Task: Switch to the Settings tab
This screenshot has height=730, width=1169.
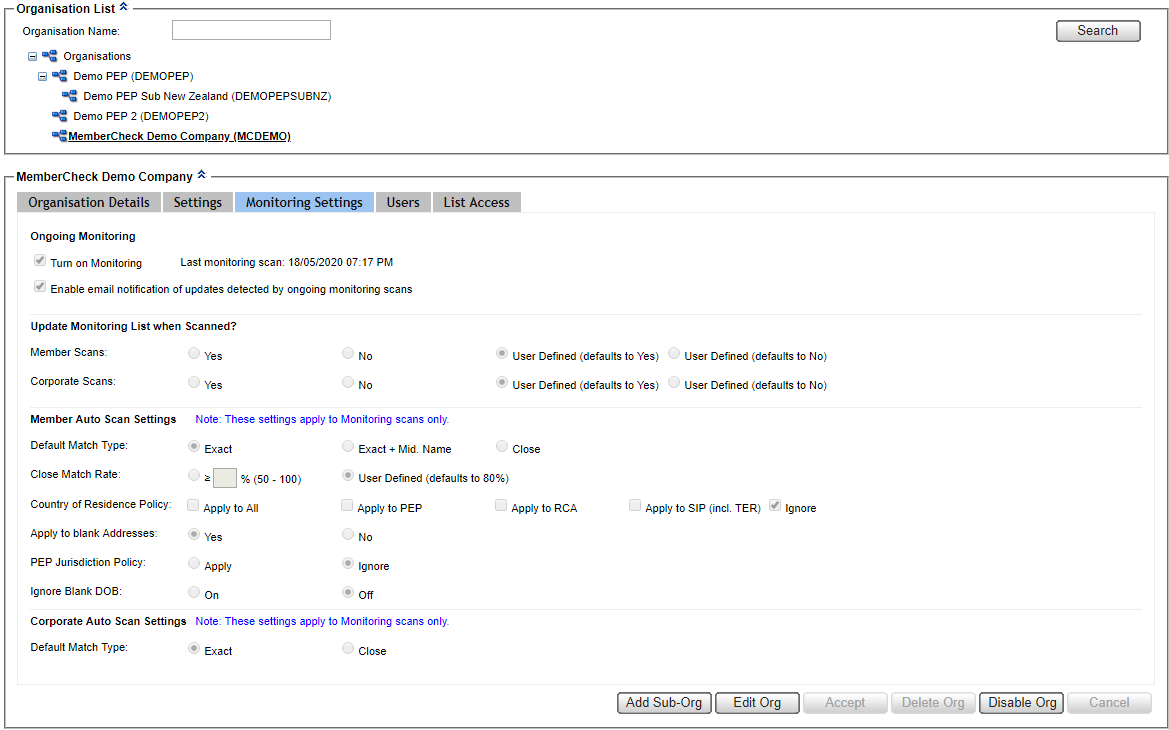Action: (198, 202)
